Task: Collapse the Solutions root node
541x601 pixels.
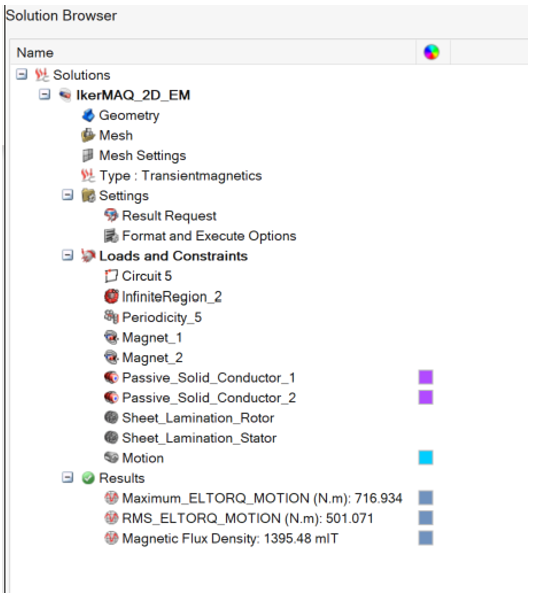Action: 22,74
